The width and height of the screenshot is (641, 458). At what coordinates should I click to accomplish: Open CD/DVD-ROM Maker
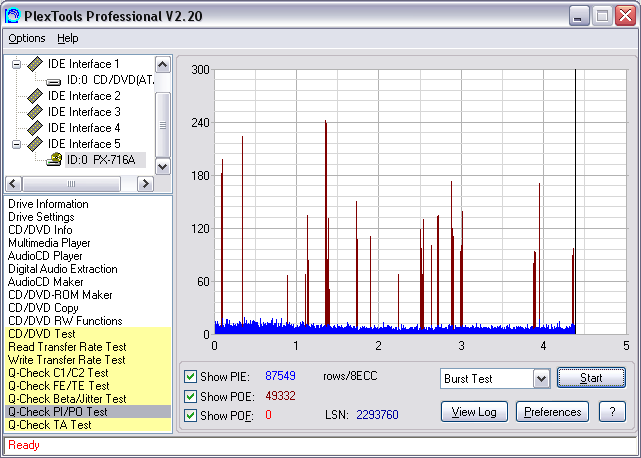(60, 295)
